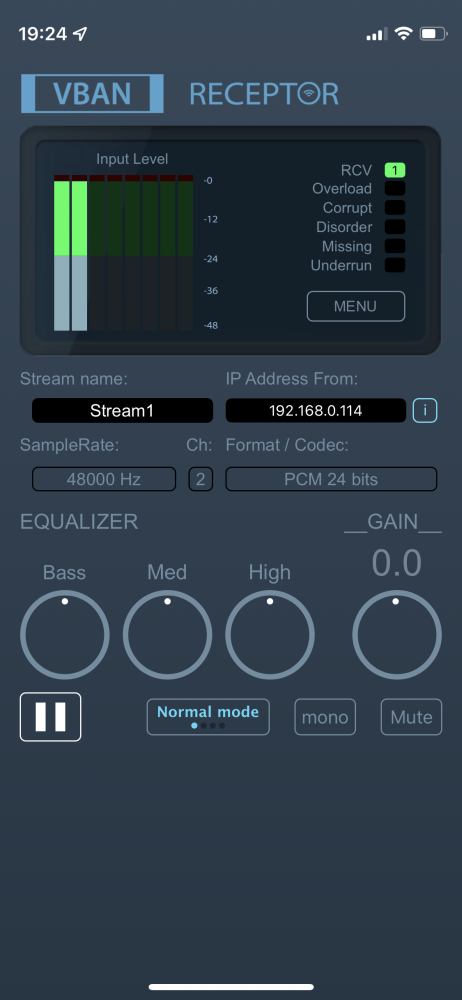This screenshot has width=462, height=1000.
Task: Click the 19:24 clock in the status bar
Action: 43,34
